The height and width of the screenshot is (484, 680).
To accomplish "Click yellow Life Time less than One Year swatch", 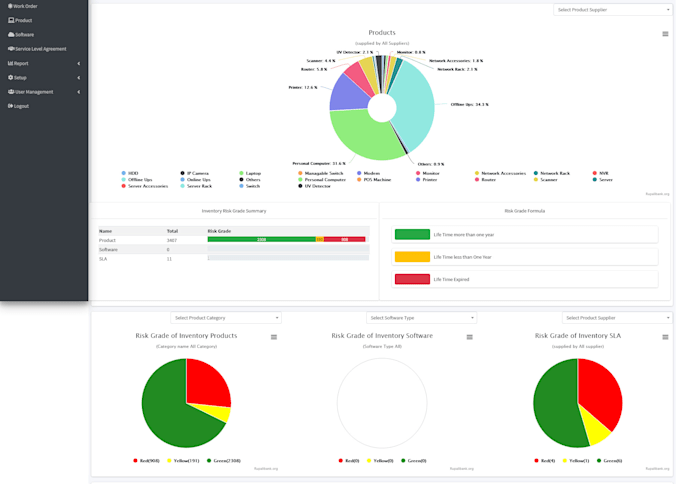I will [412, 257].
